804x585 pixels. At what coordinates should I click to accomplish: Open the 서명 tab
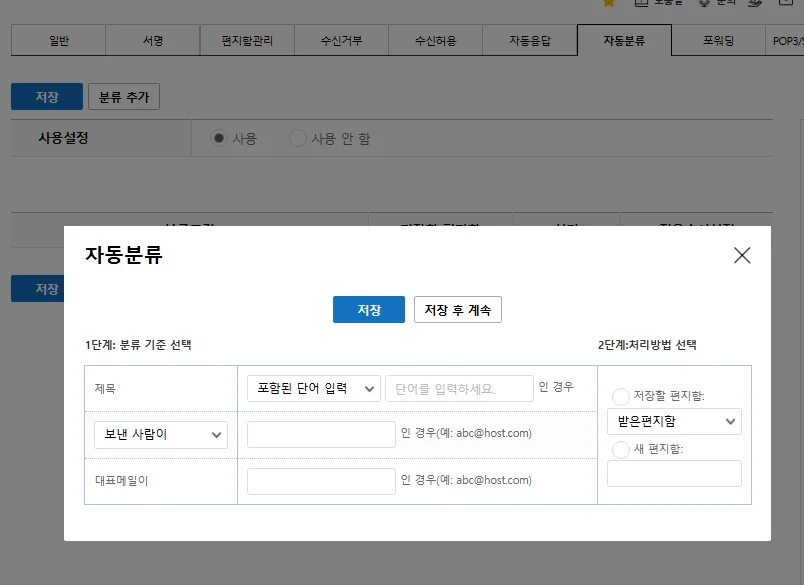pyautogui.click(x=153, y=41)
